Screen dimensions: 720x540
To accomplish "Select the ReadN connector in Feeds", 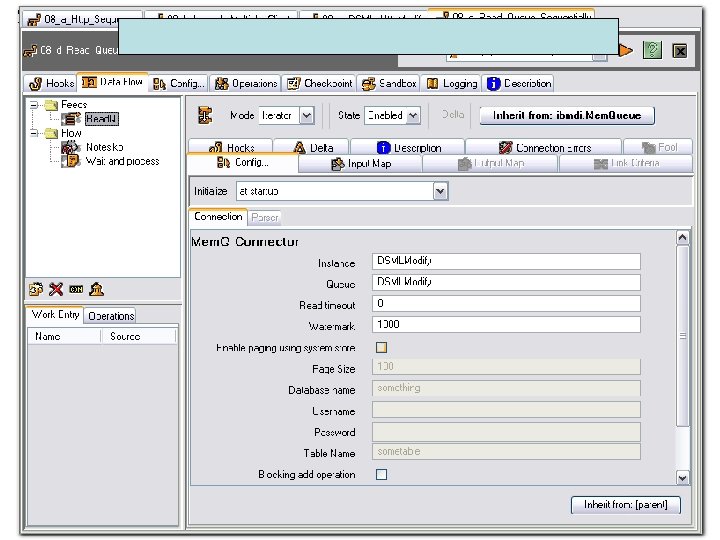I will click(x=101, y=119).
